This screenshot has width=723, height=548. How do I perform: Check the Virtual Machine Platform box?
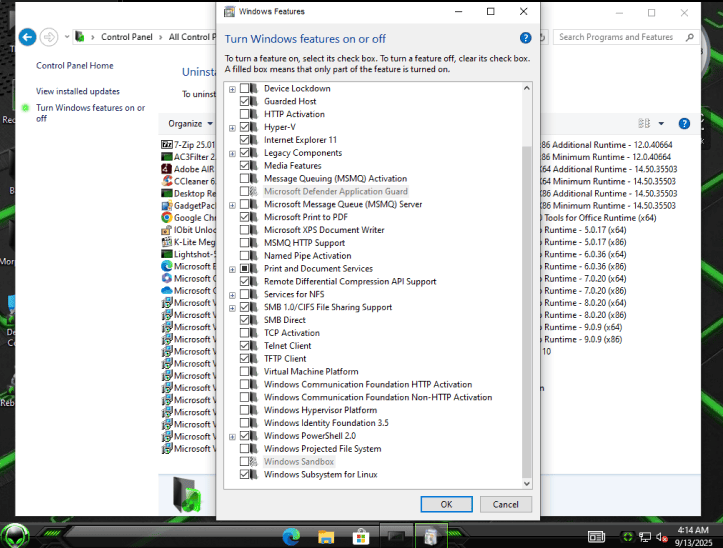pos(244,371)
